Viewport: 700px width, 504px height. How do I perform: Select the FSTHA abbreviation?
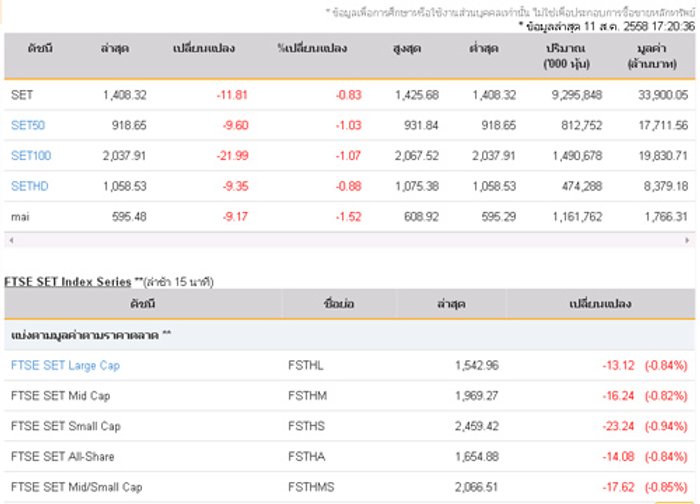[306, 457]
